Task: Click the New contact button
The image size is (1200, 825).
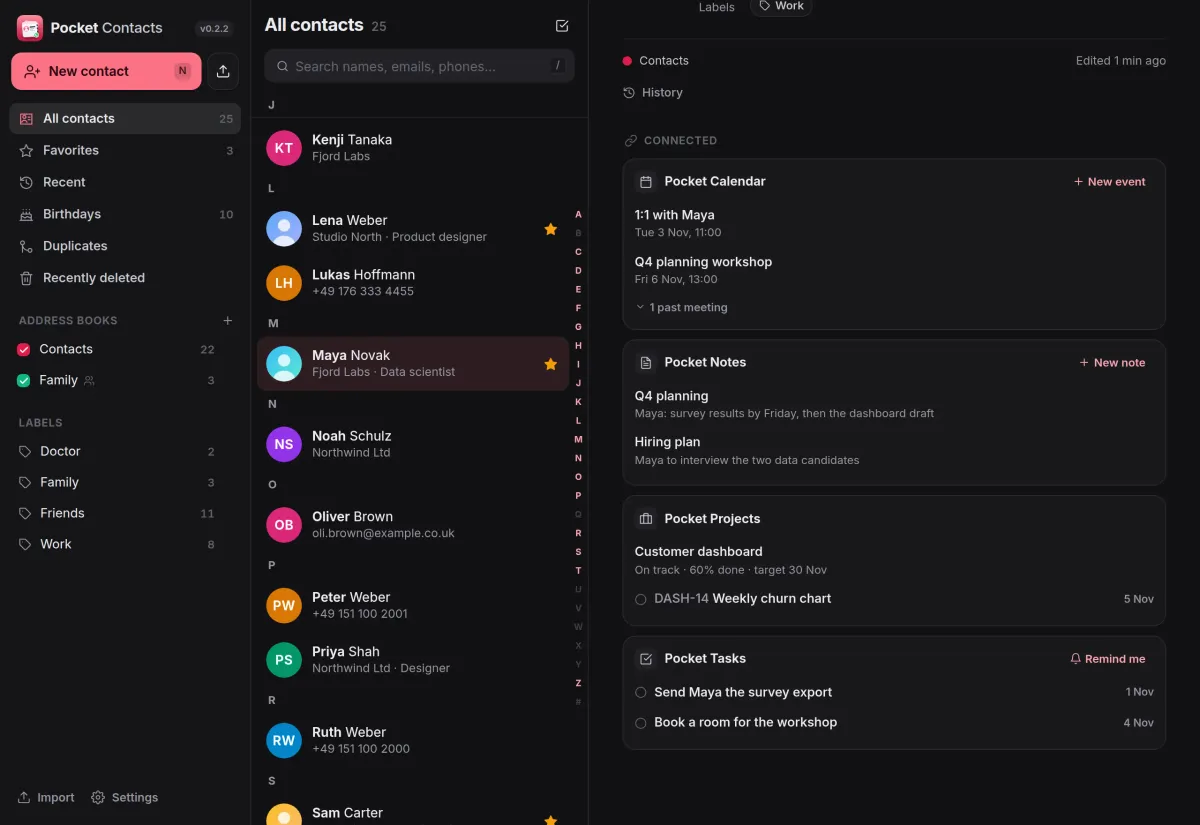Action: coord(106,71)
